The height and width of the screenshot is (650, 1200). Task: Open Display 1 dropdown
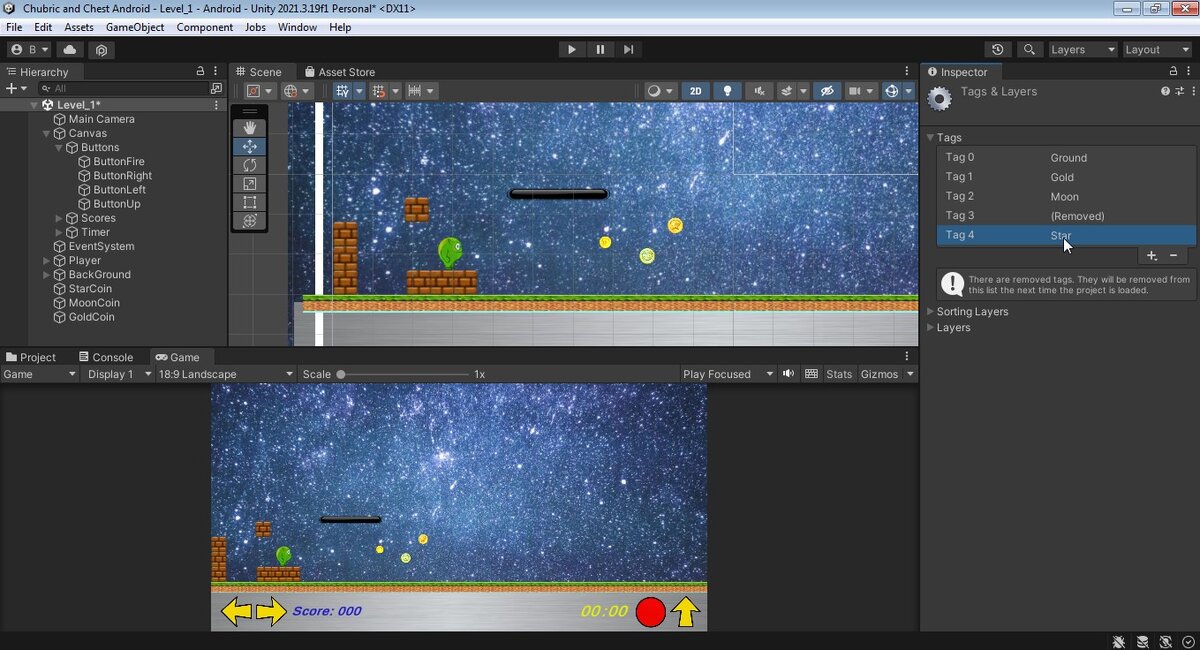click(118, 374)
